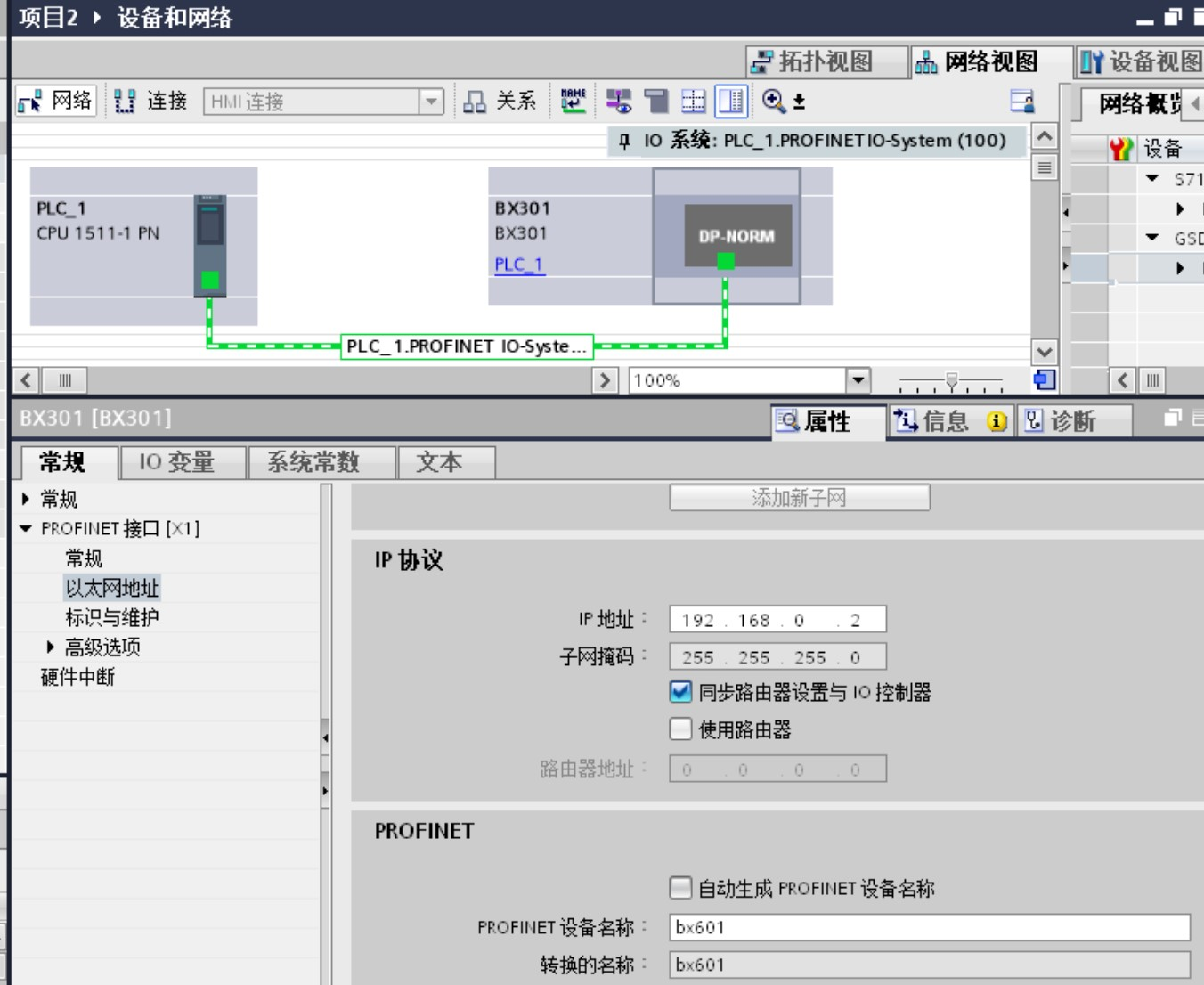
Task: Select 常规 under PROFINET 接口
Action: [84, 558]
